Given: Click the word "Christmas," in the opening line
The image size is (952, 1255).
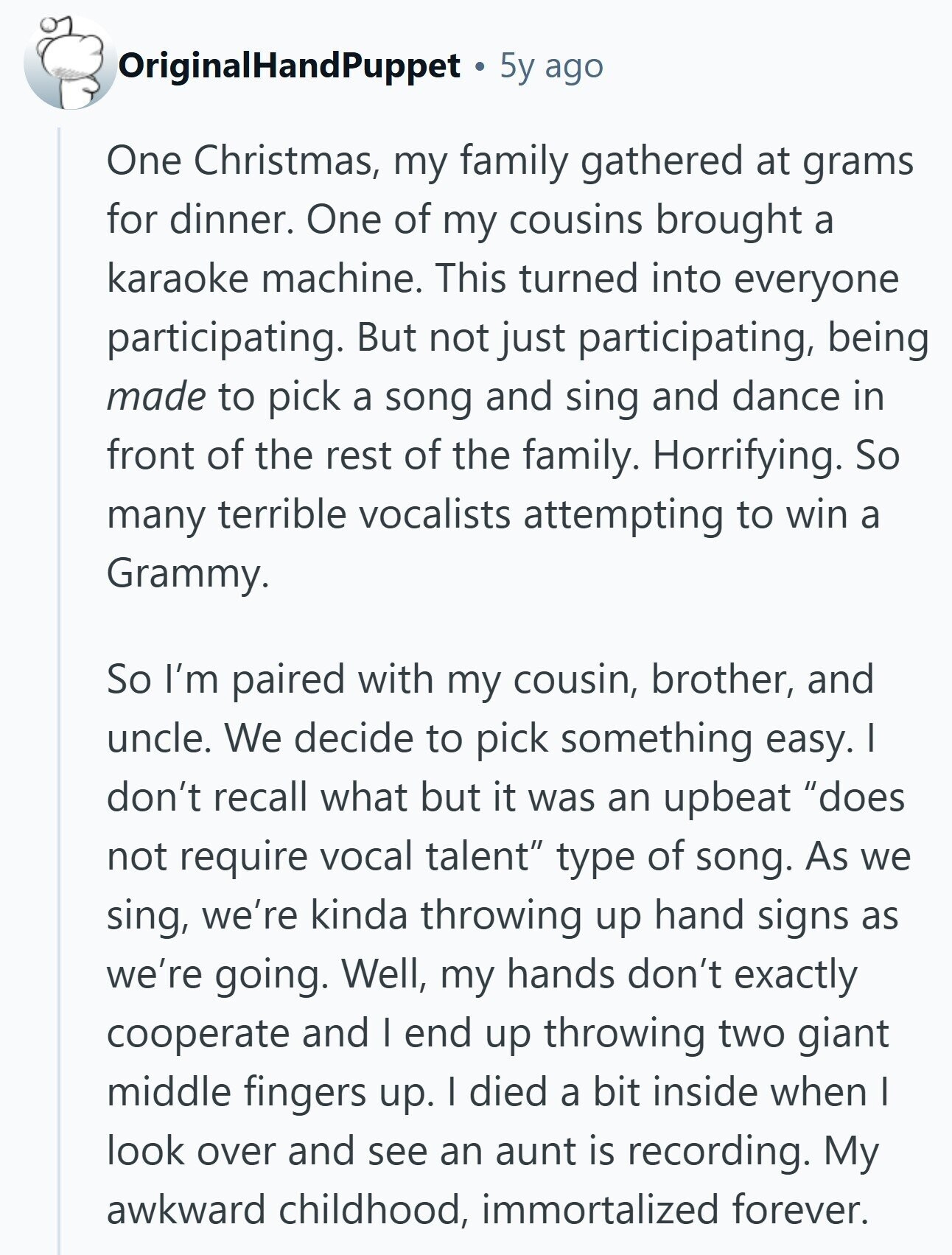Looking at the screenshot, I should 287,161.
